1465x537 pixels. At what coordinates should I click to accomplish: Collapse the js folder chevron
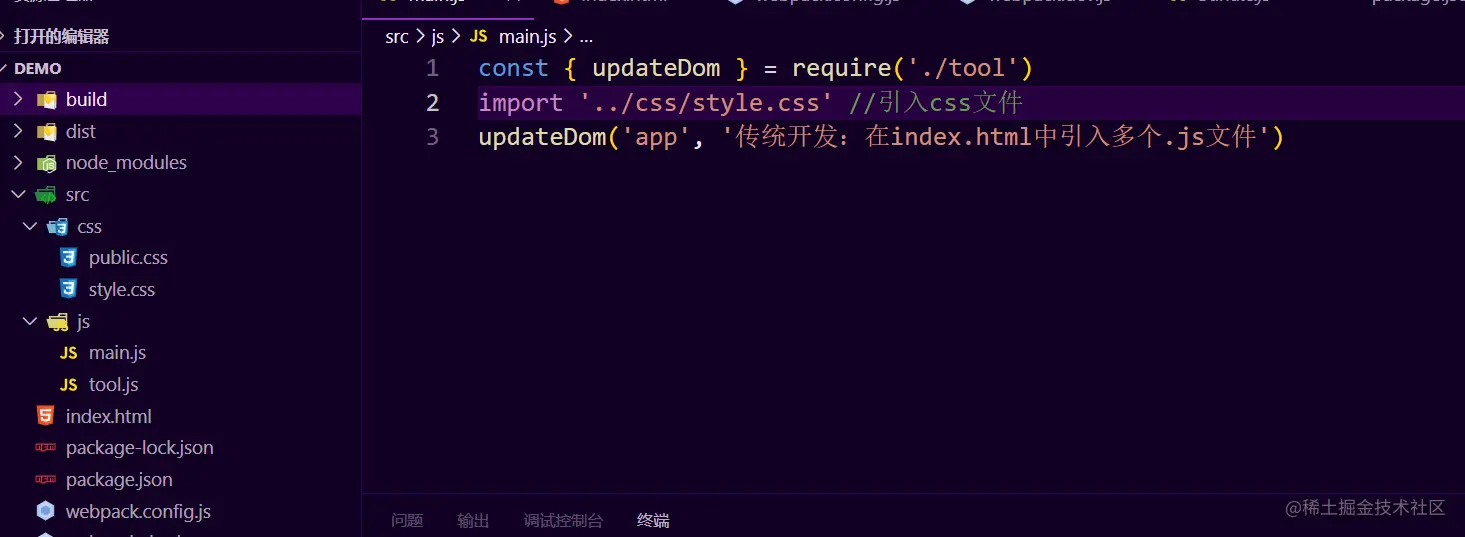[30, 321]
